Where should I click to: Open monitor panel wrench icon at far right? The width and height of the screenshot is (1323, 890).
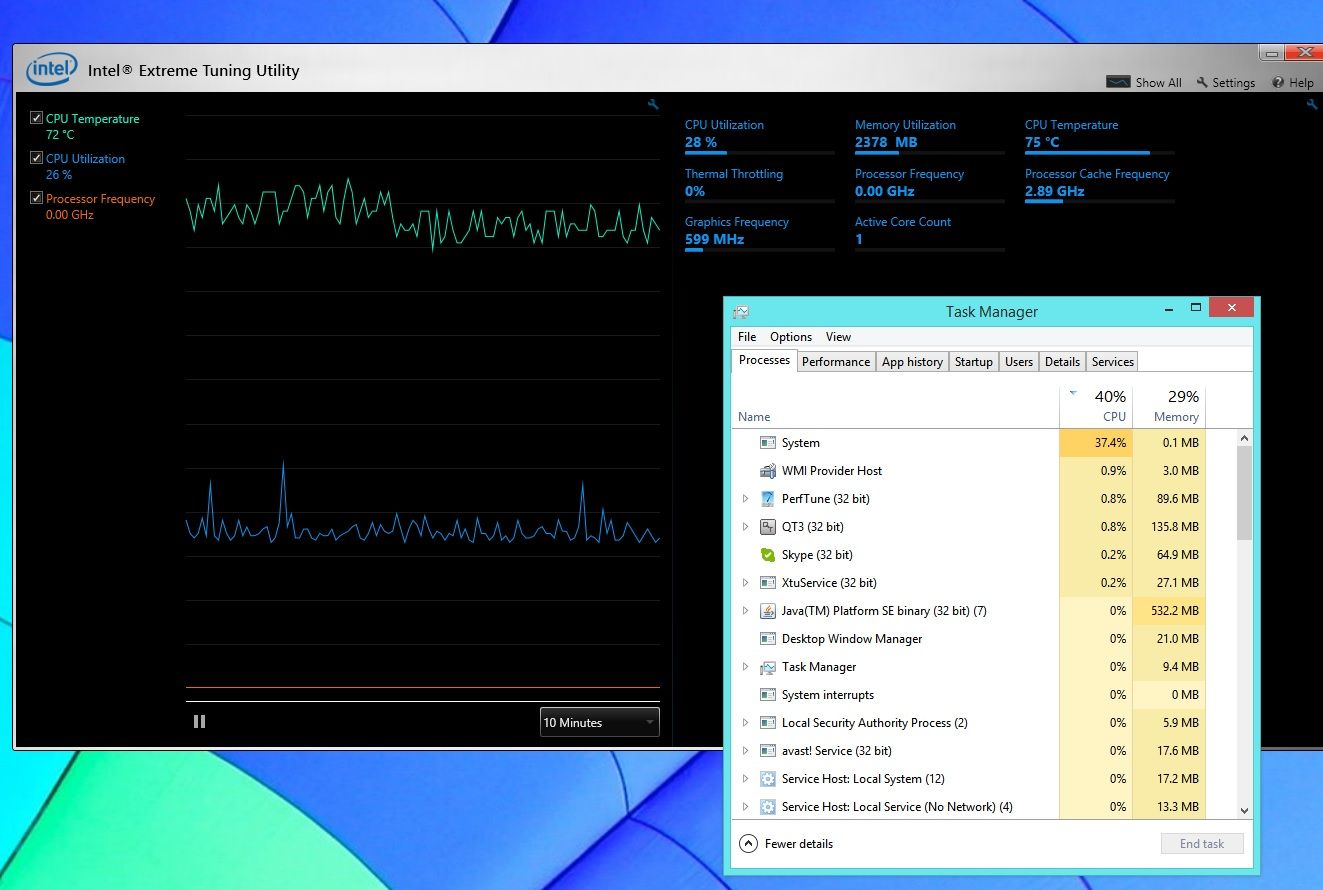1312,104
